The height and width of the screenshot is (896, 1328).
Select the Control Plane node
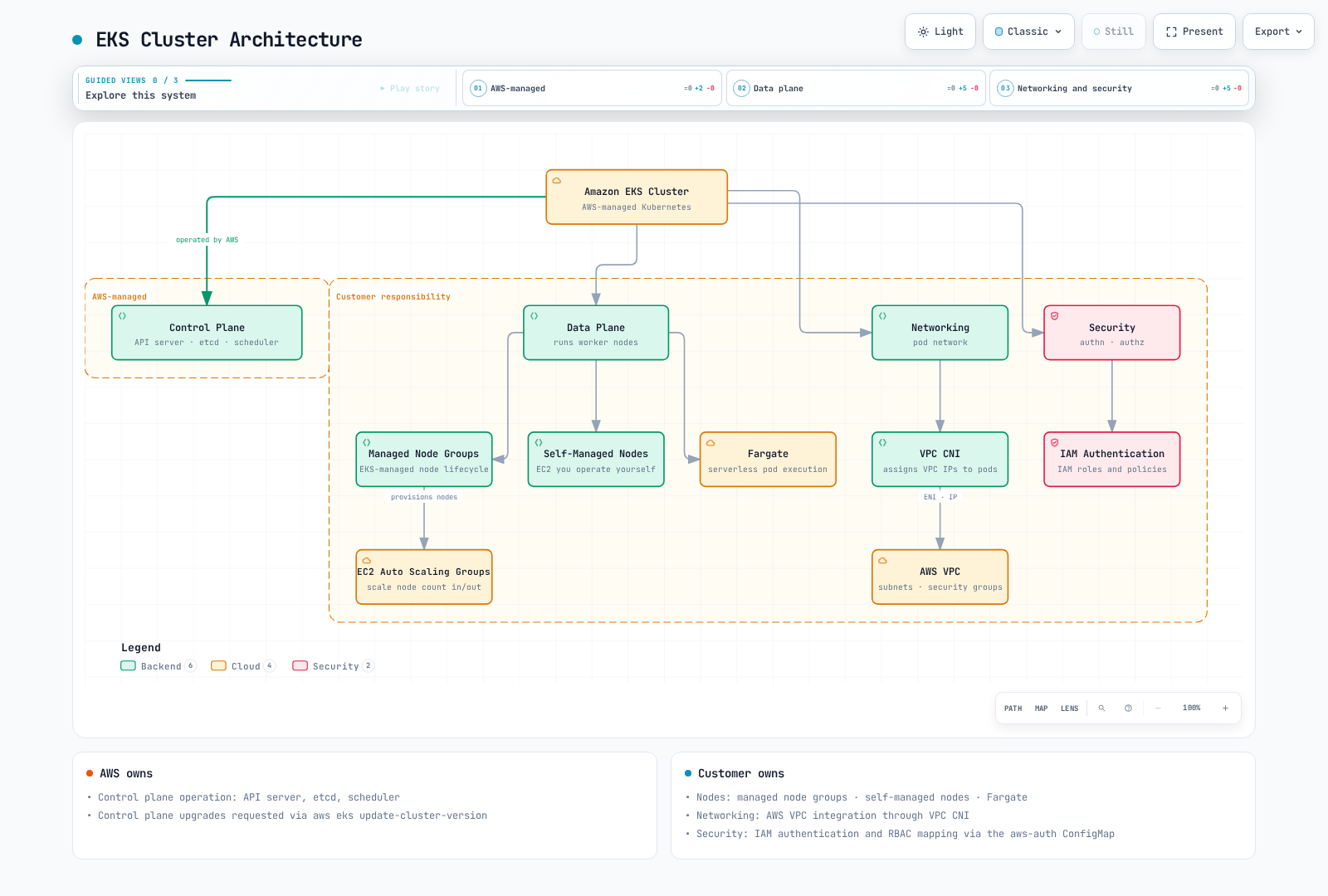207,333
